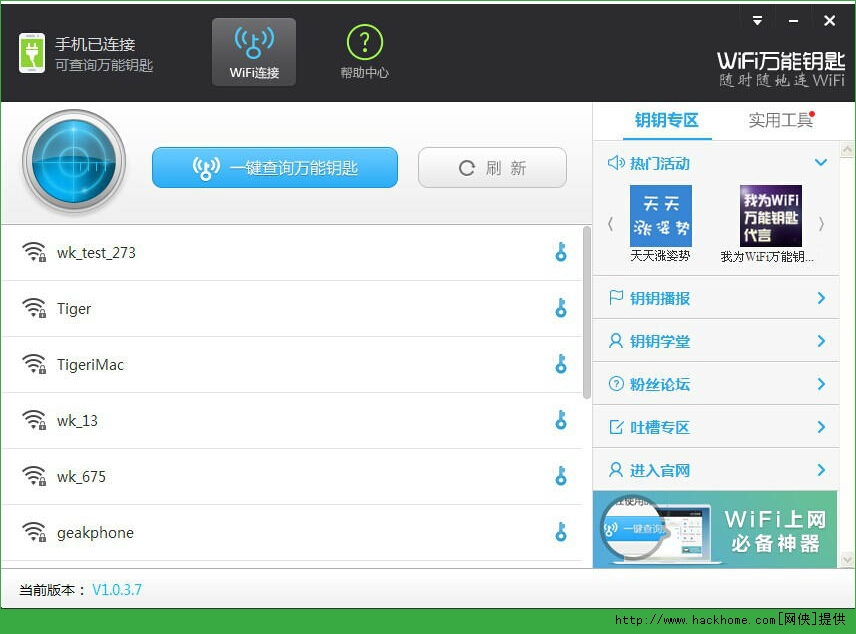Open the 我为WiFi万能钥匙代言 thumbnail
Viewport: 856px width, 634px height.
point(770,216)
